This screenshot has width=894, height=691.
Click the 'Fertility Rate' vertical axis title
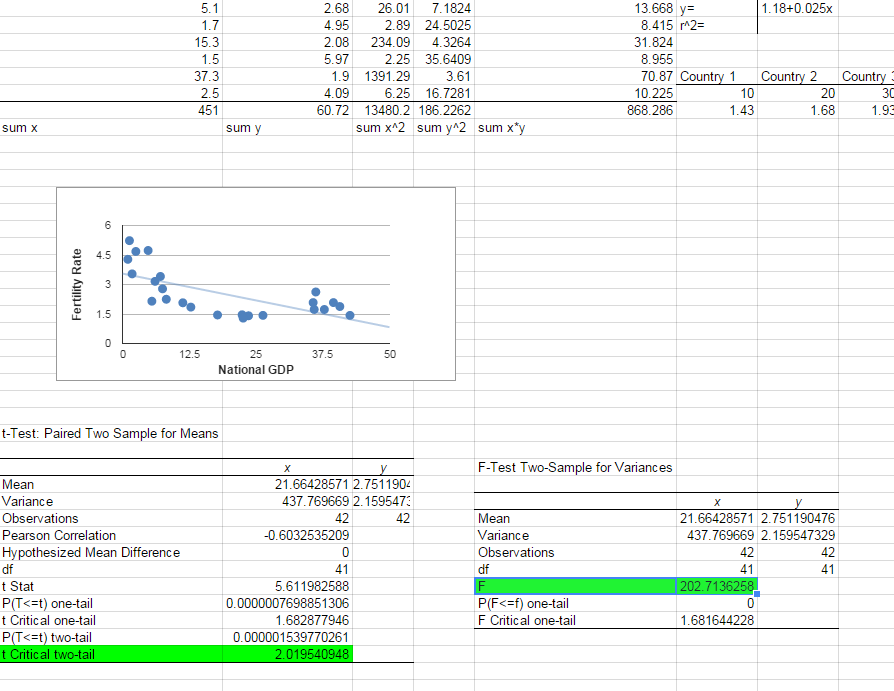click(x=77, y=284)
